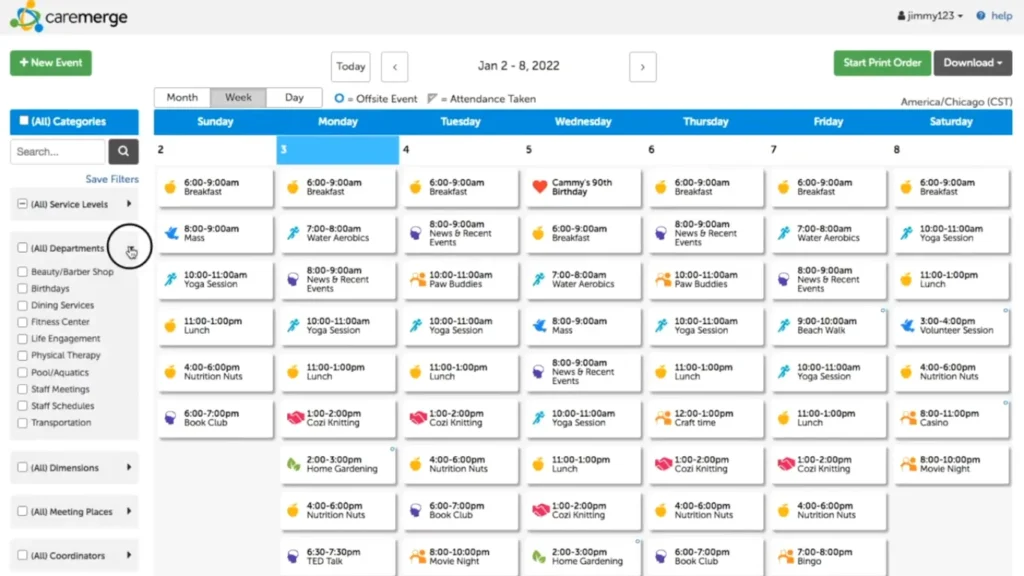Collapse the Departments filter arrow
The width and height of the screenshot is (1024, 576).
pos(130,248)
